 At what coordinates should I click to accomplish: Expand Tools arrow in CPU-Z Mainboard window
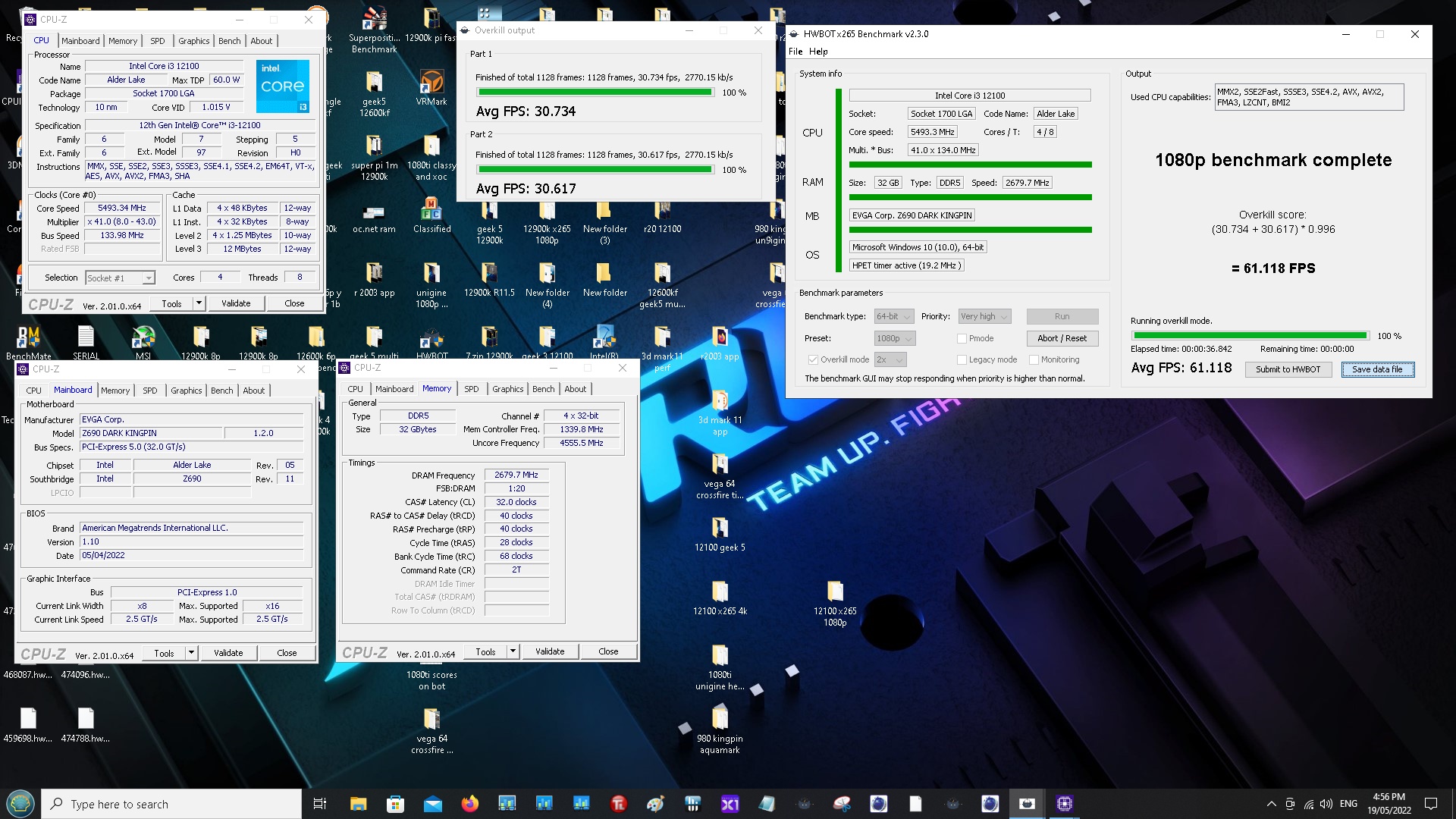tap(192, 653)
